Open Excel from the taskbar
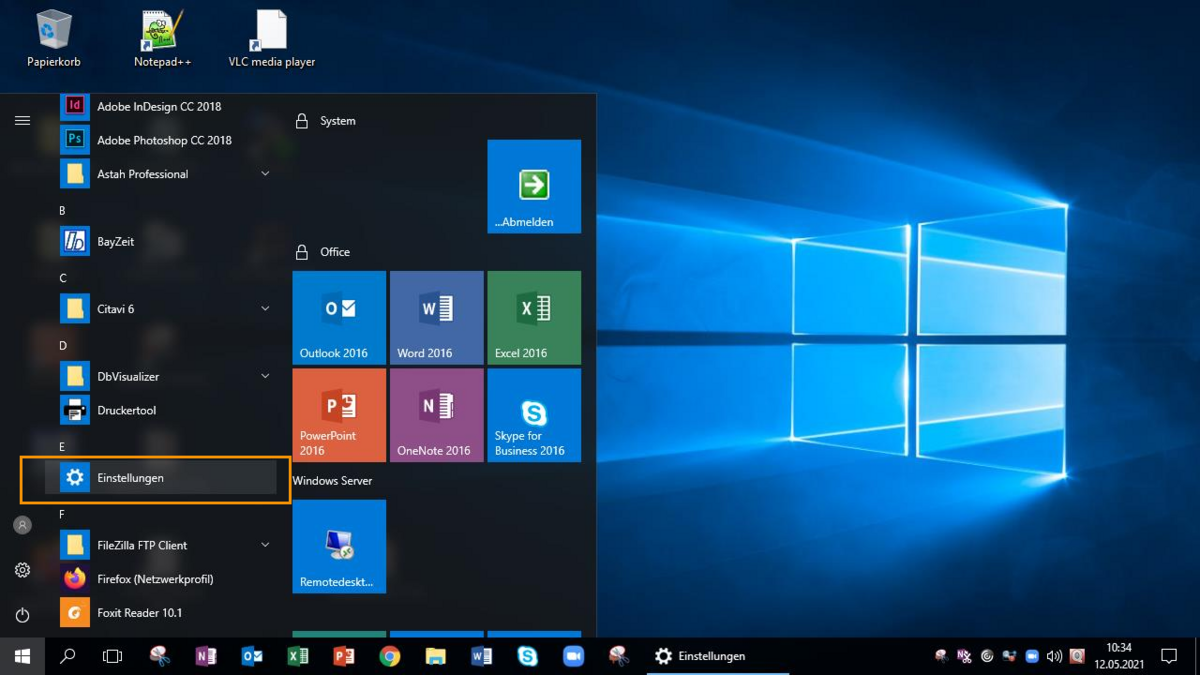The image size is (1200, 675). click(x=298, y=656)
